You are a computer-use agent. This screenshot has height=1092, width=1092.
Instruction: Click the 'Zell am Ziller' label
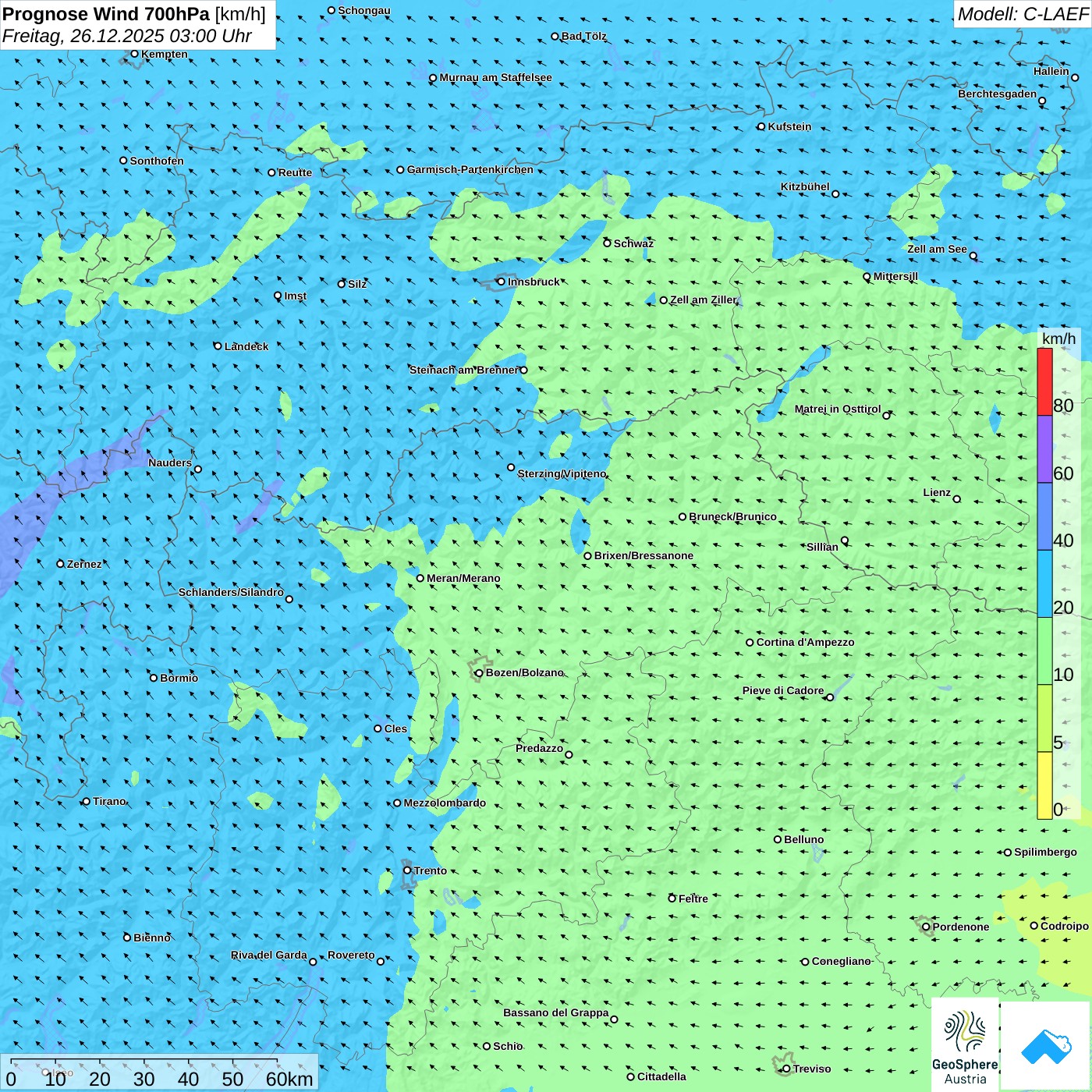point(704,300)
